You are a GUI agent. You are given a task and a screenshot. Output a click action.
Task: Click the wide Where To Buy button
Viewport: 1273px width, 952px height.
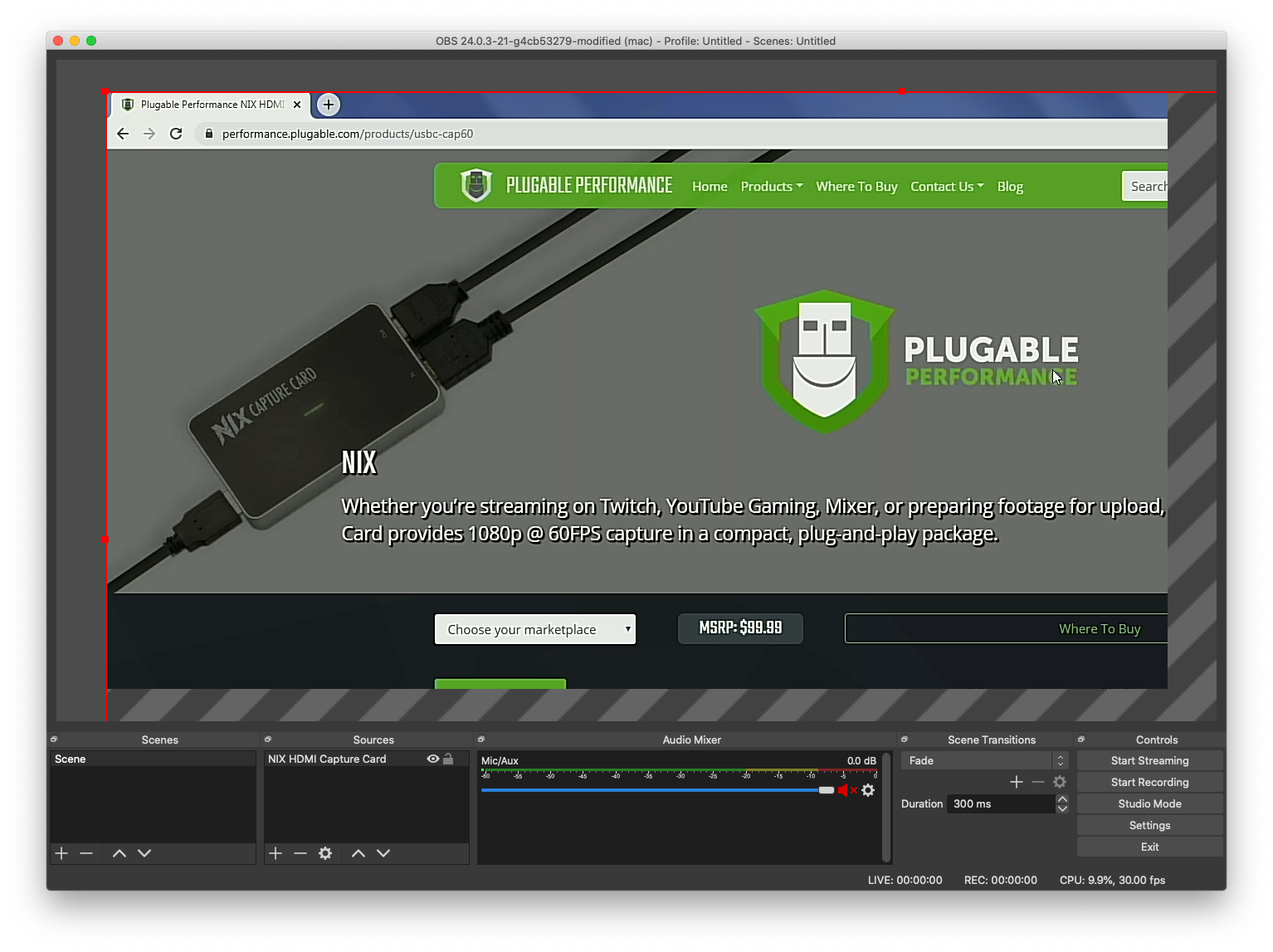pos(1006,628)
